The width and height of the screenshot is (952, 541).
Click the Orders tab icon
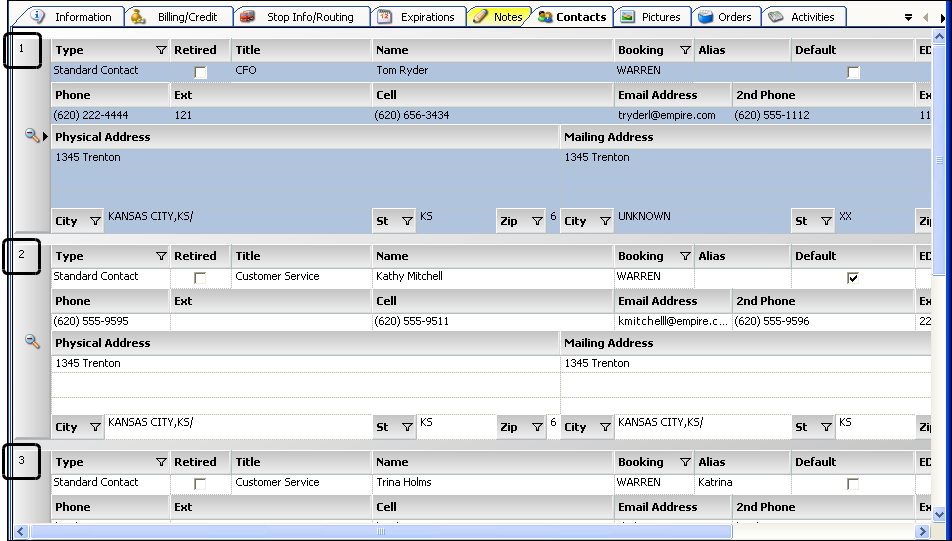[x=705, y=16]
